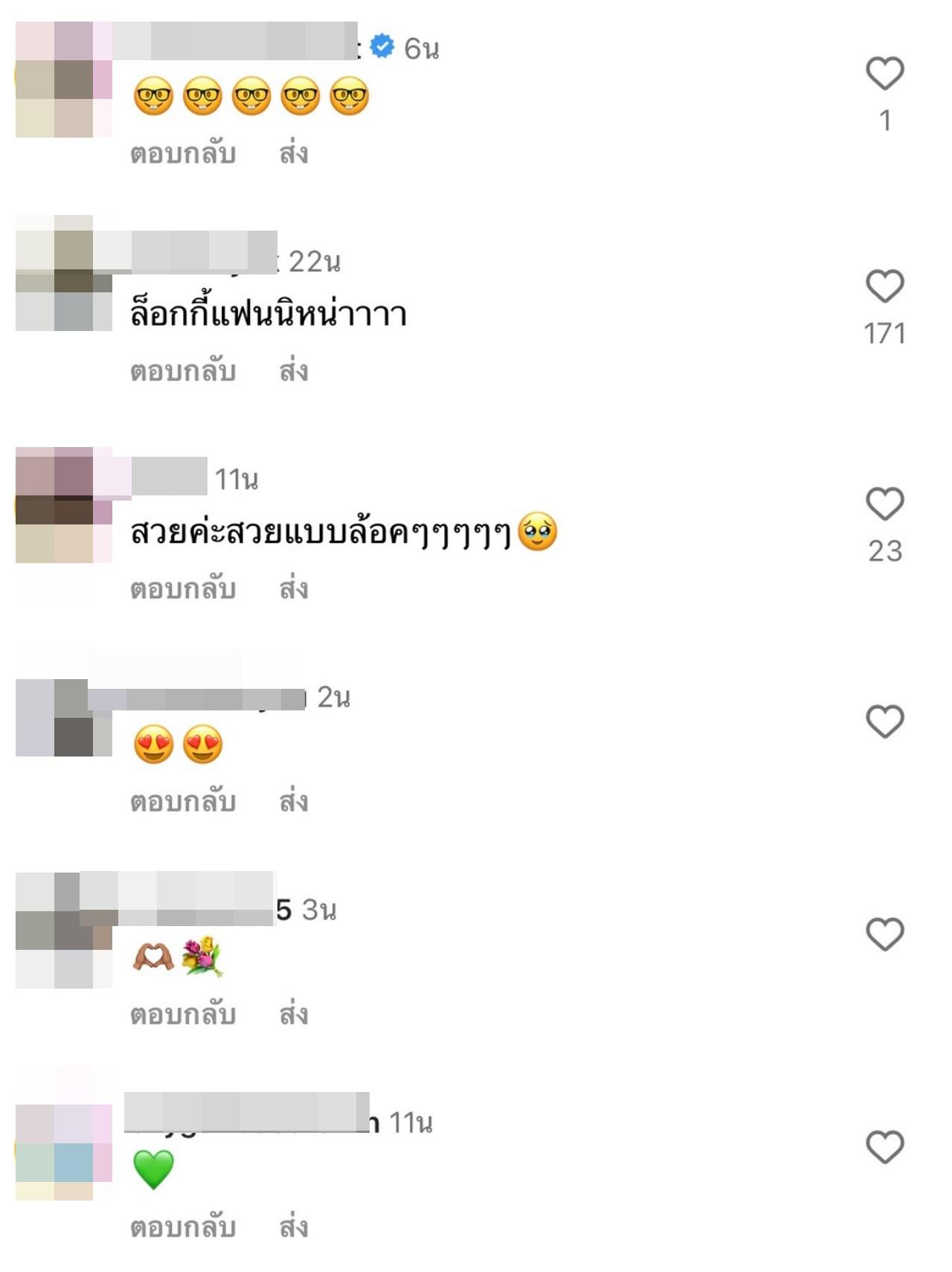
Task: Like the comment with five nerd-face emojis
Action: 884,73
